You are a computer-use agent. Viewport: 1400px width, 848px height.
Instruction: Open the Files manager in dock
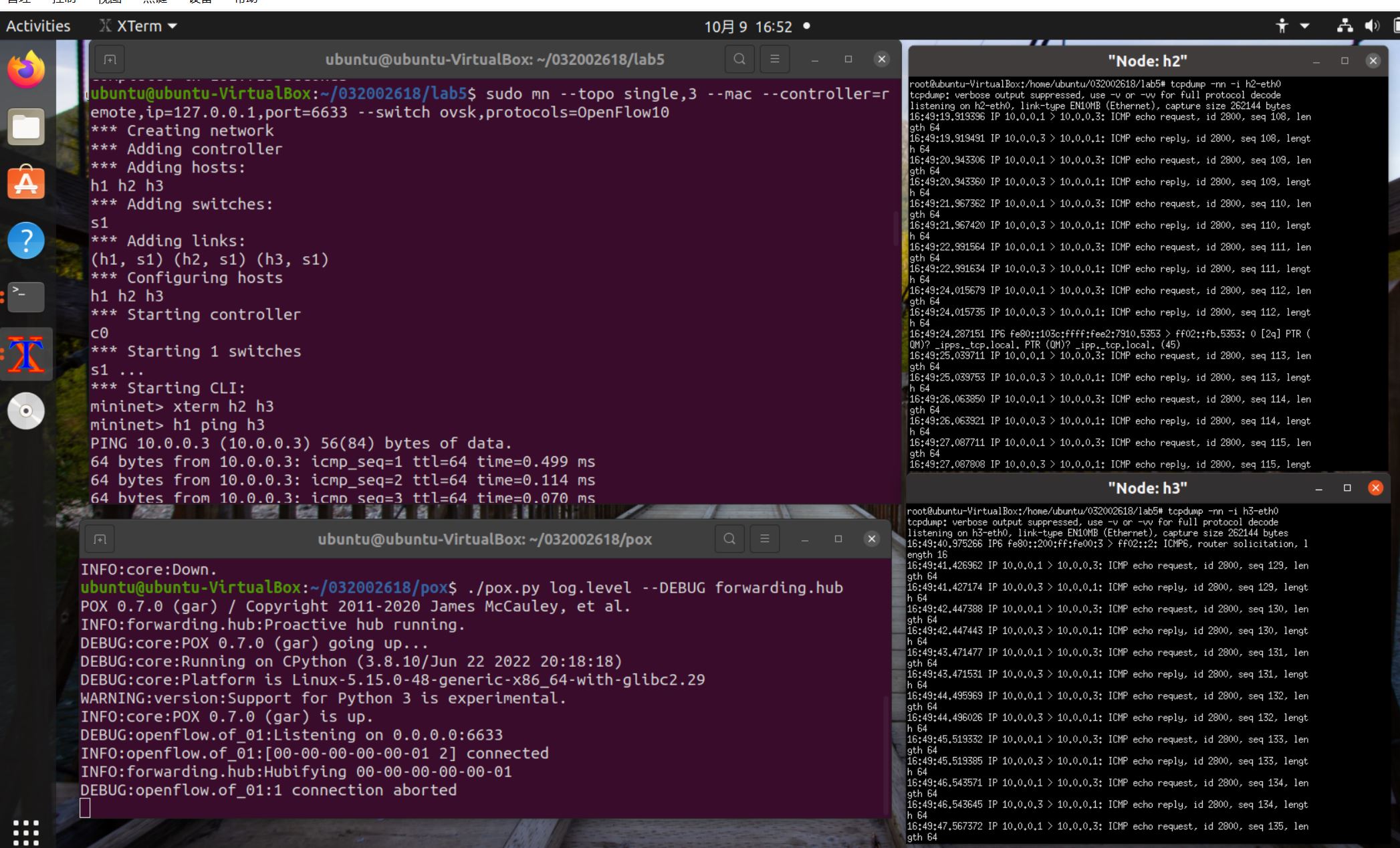[x=26, y=126]
